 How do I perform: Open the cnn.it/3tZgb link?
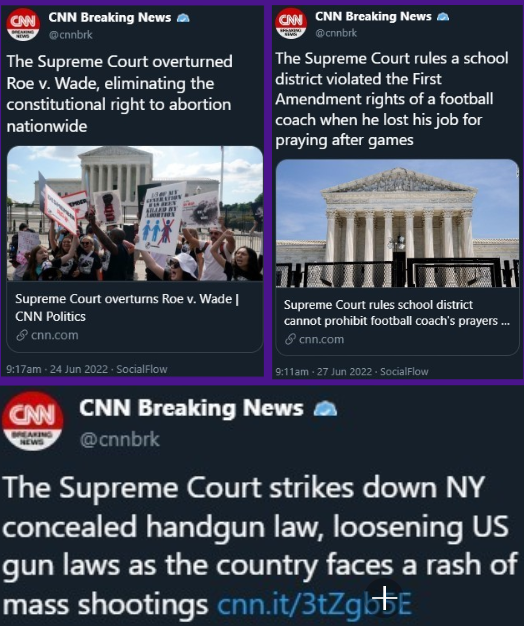(314, 604)
